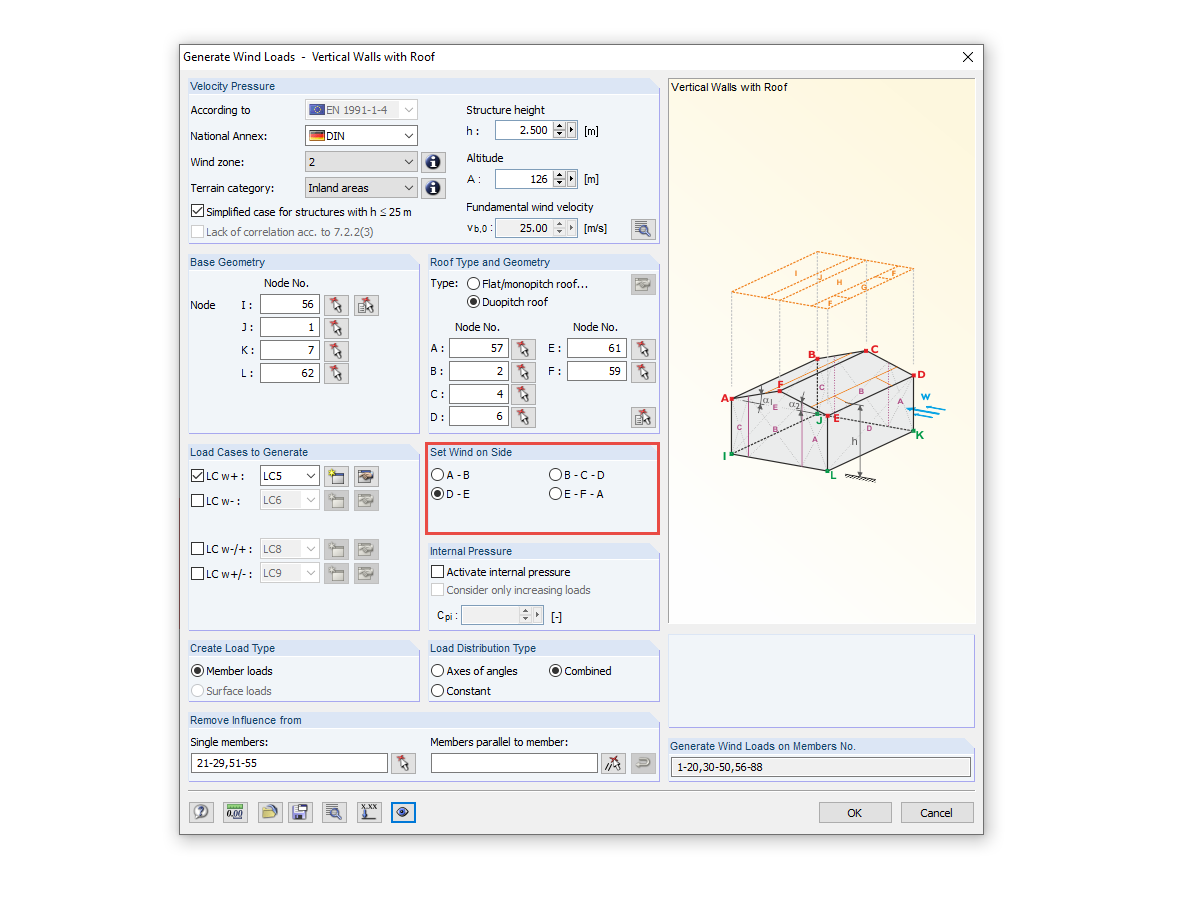Screen dimensions: 1200x900
Task: Enable the LC w-/+ checkbox
Action: pyautogui.click(x=197, y=548)
